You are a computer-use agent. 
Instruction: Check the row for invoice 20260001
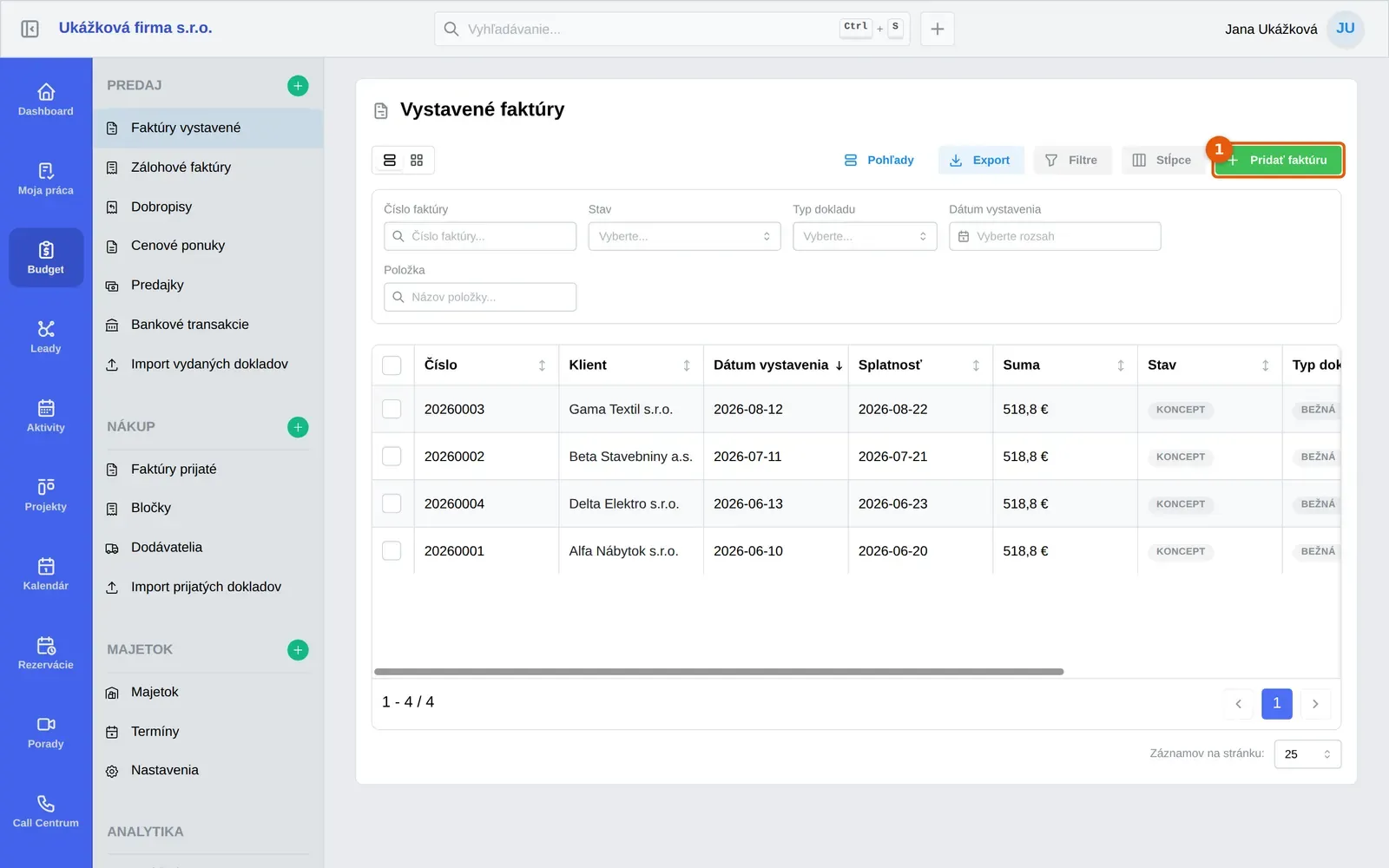coord(392,551)
